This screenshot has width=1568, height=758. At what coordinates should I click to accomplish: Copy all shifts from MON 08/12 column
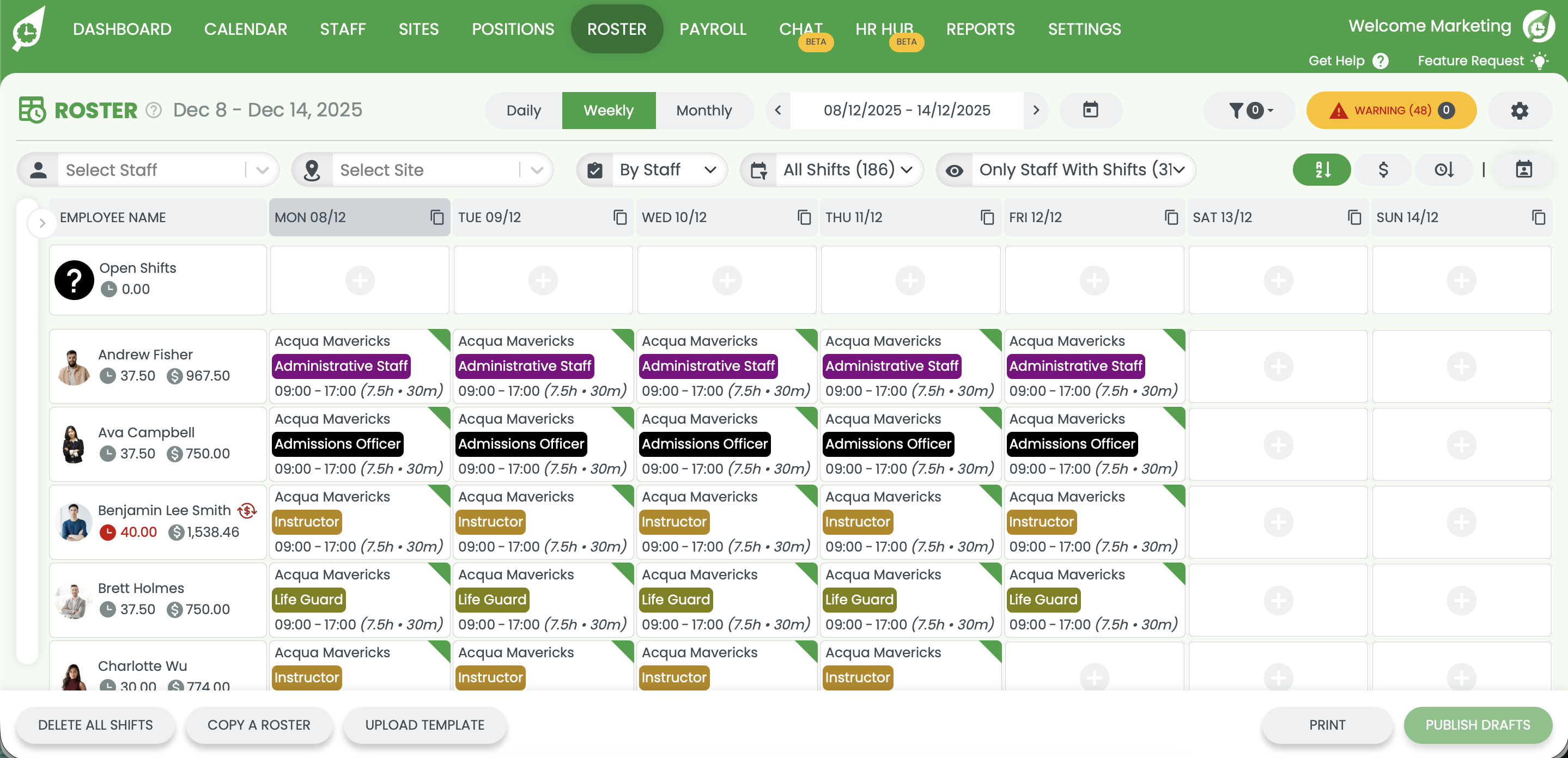click(436, 217)
